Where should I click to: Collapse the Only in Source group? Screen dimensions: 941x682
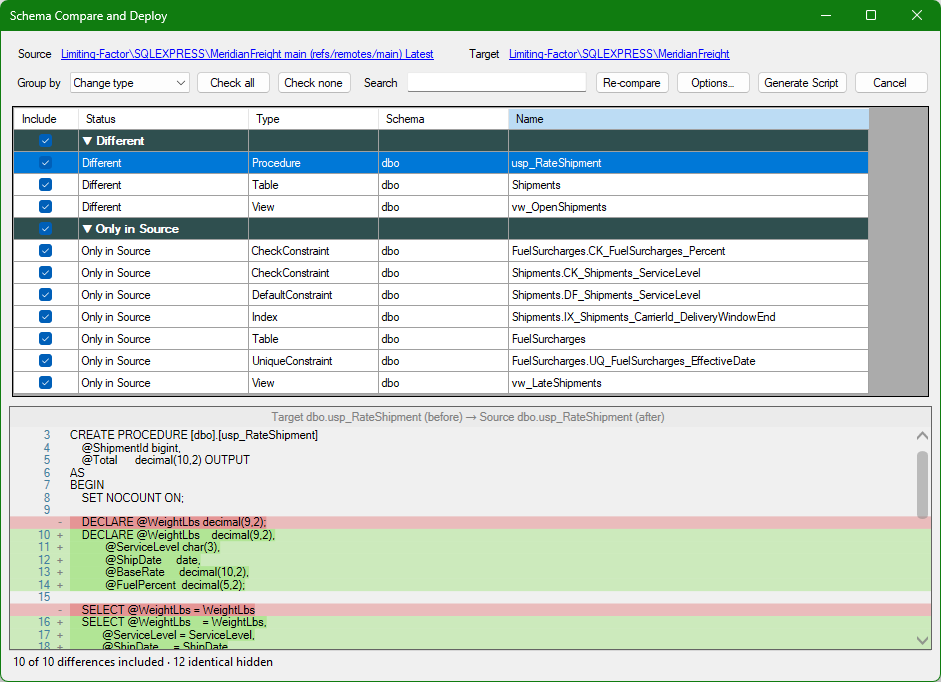88,229
